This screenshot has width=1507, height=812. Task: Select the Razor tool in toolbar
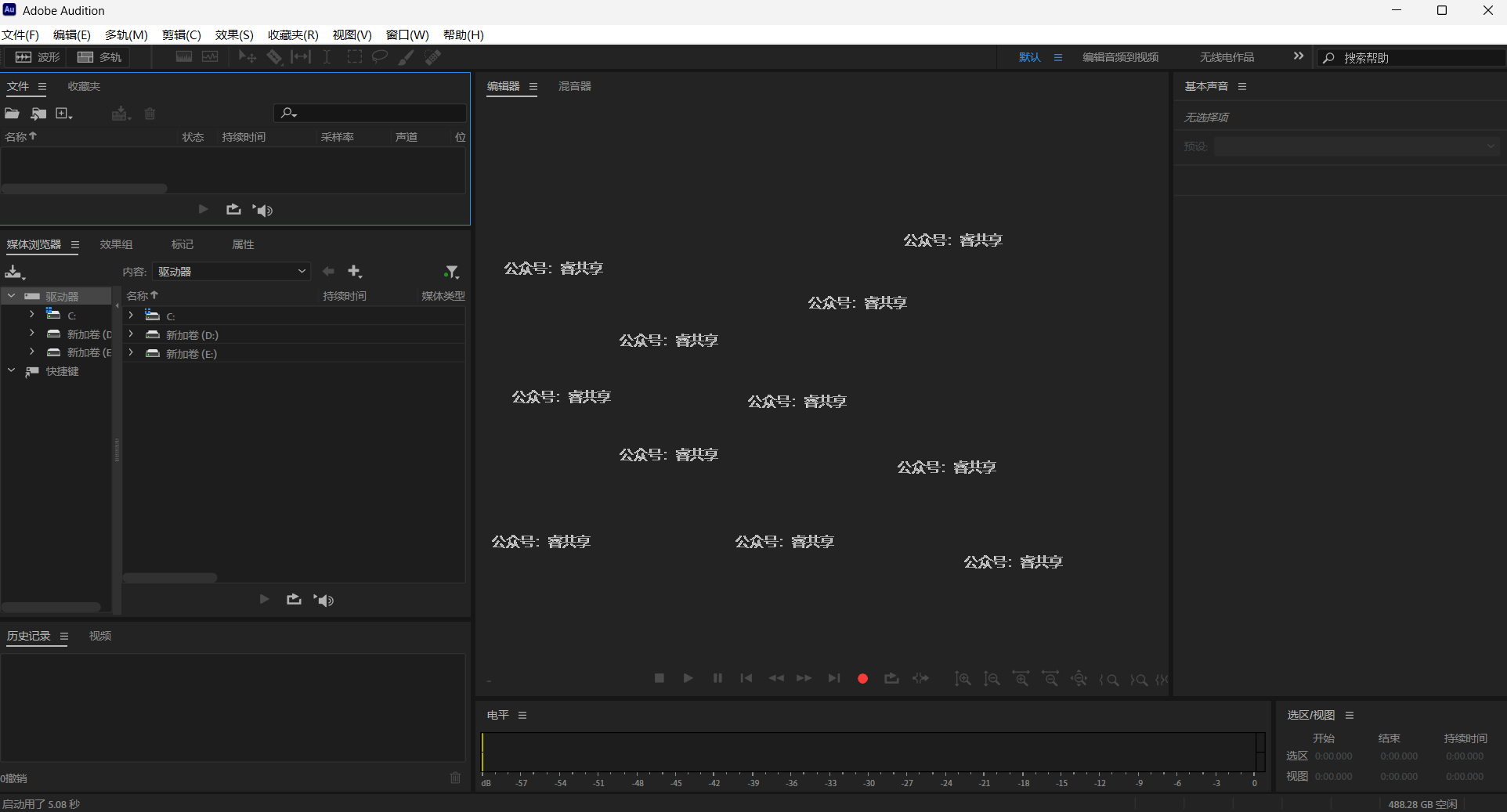[274, 57]
